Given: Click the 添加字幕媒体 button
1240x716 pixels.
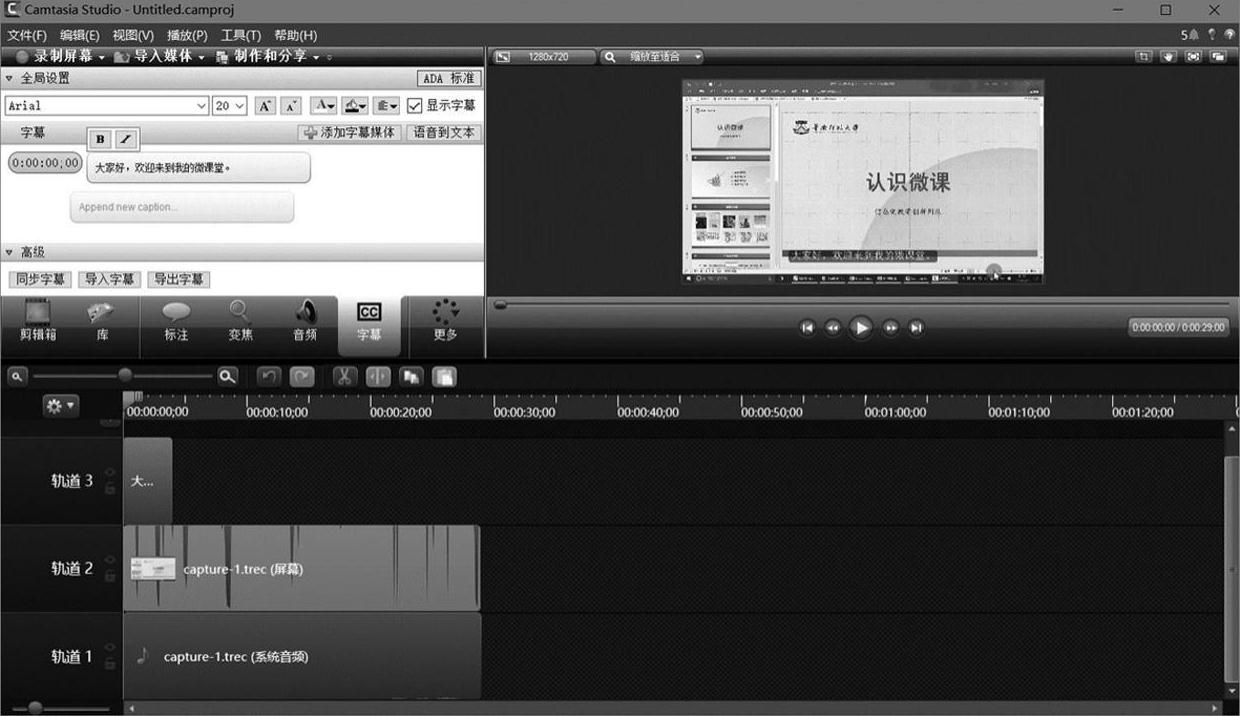Looking at the screenshot, I should pos(350,133).
